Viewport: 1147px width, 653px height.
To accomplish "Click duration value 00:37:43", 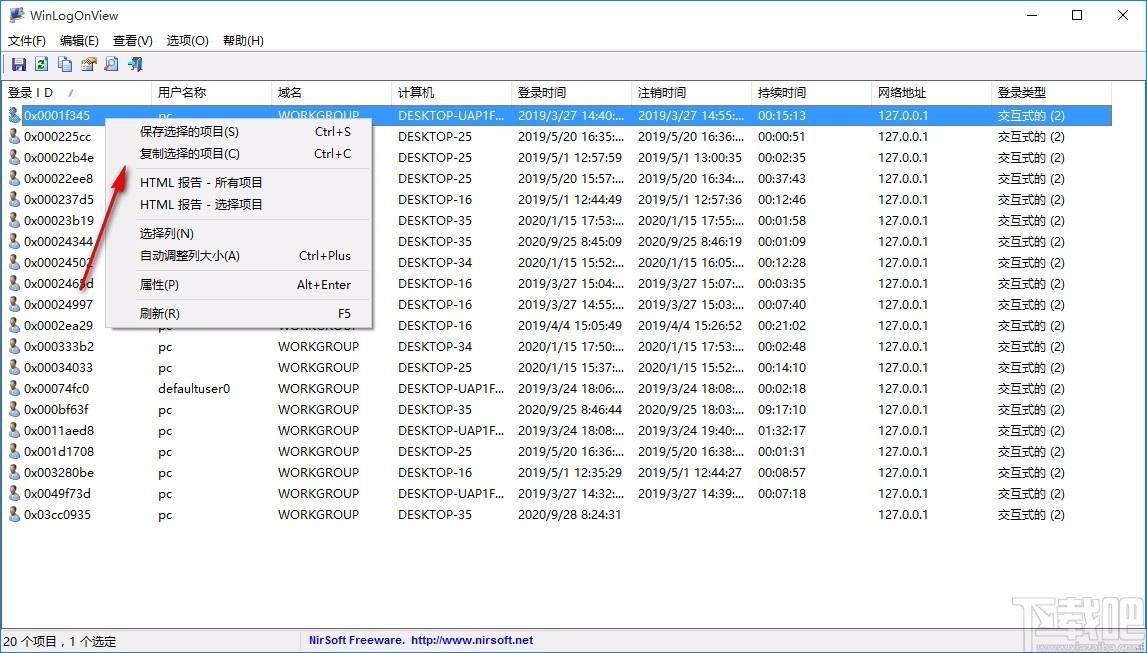I will [x=782, y=178].
